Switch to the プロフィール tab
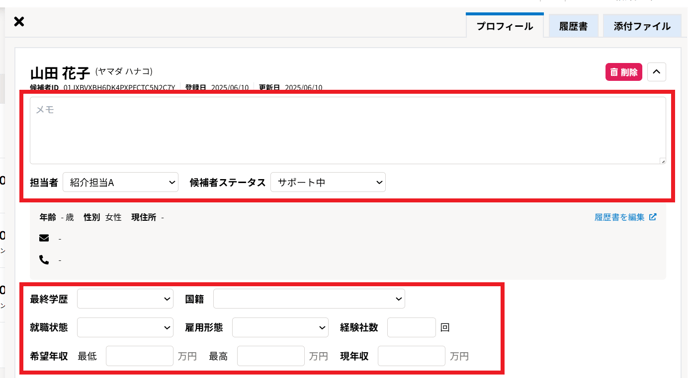688x378 pixels. (x=505, y=25)
